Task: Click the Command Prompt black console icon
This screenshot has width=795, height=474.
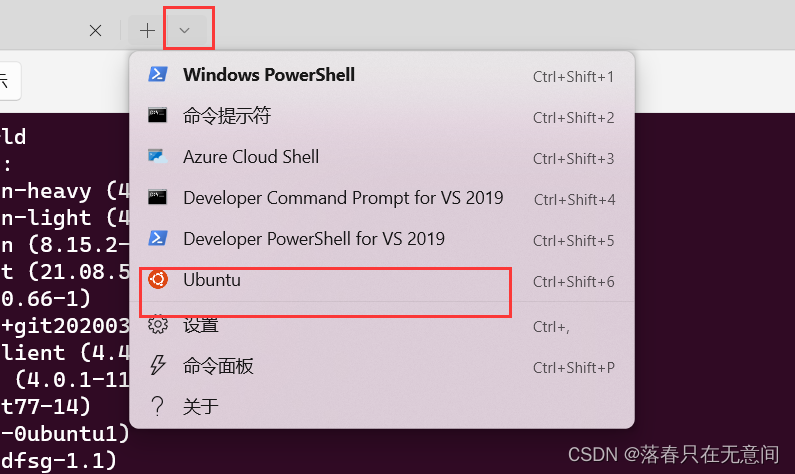Action: pos(158,115)
